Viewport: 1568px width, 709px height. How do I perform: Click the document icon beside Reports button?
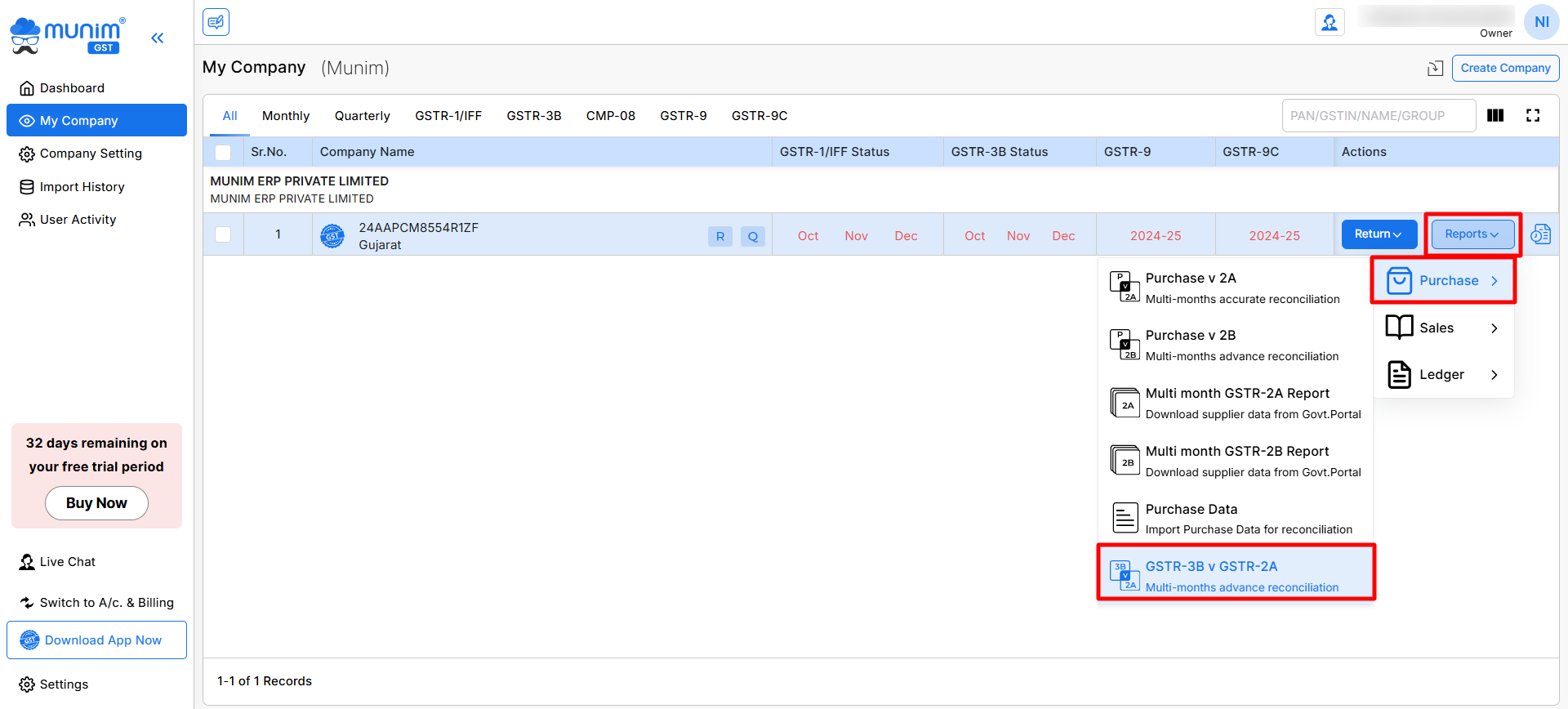[1540, 234]
